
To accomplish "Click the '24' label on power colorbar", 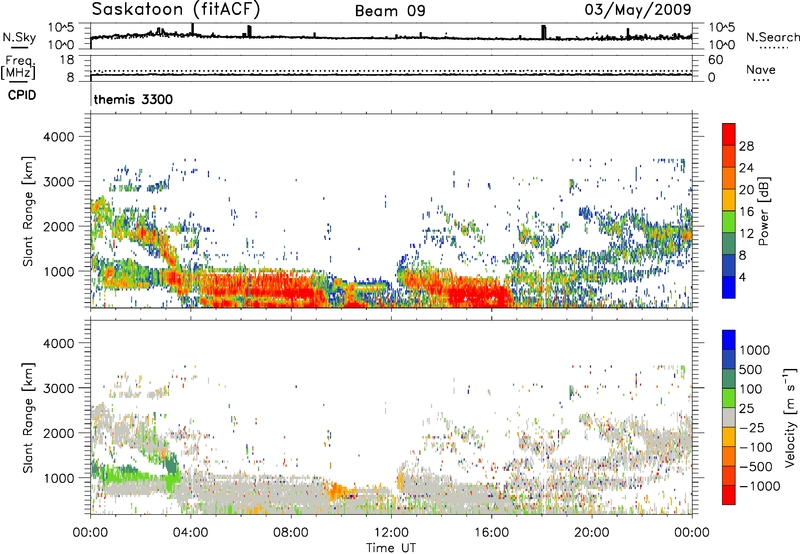I will pos(746,168).
